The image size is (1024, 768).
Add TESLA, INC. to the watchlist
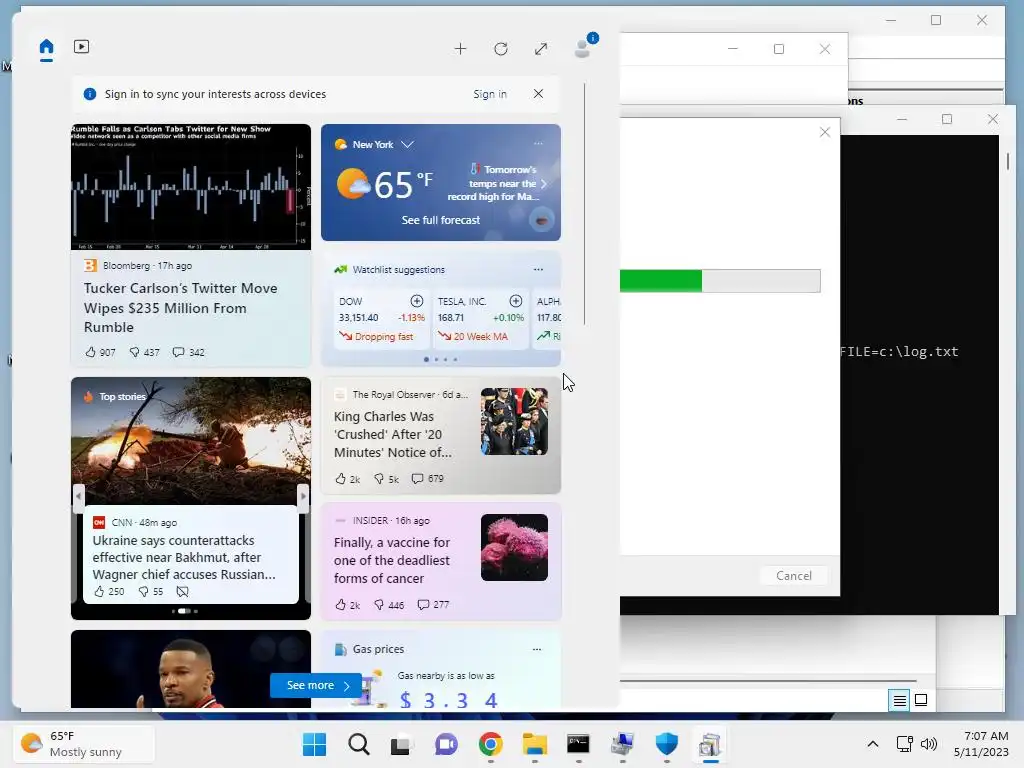[516, 301]
